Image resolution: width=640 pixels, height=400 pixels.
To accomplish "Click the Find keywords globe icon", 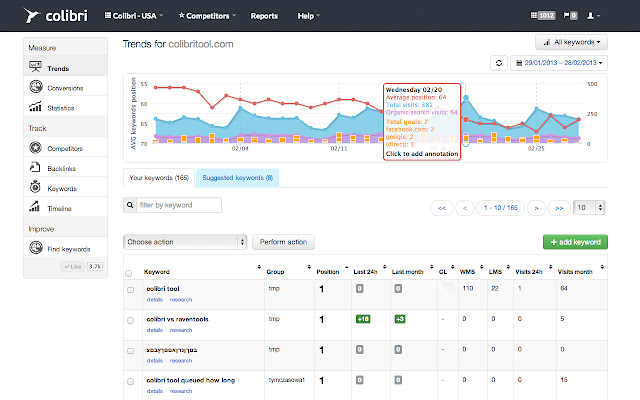I will point(36,247).
